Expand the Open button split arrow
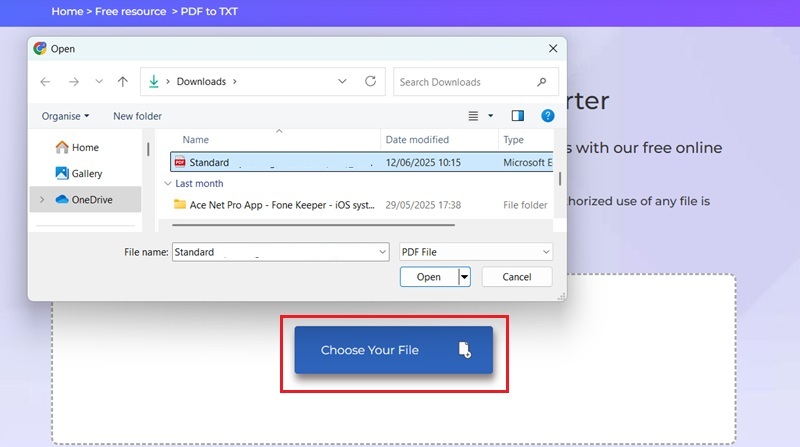 click(x=464, y=277)
